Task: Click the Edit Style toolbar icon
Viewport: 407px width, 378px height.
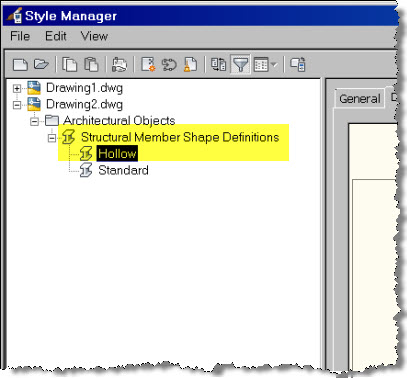Action: (x=119, y=64)
